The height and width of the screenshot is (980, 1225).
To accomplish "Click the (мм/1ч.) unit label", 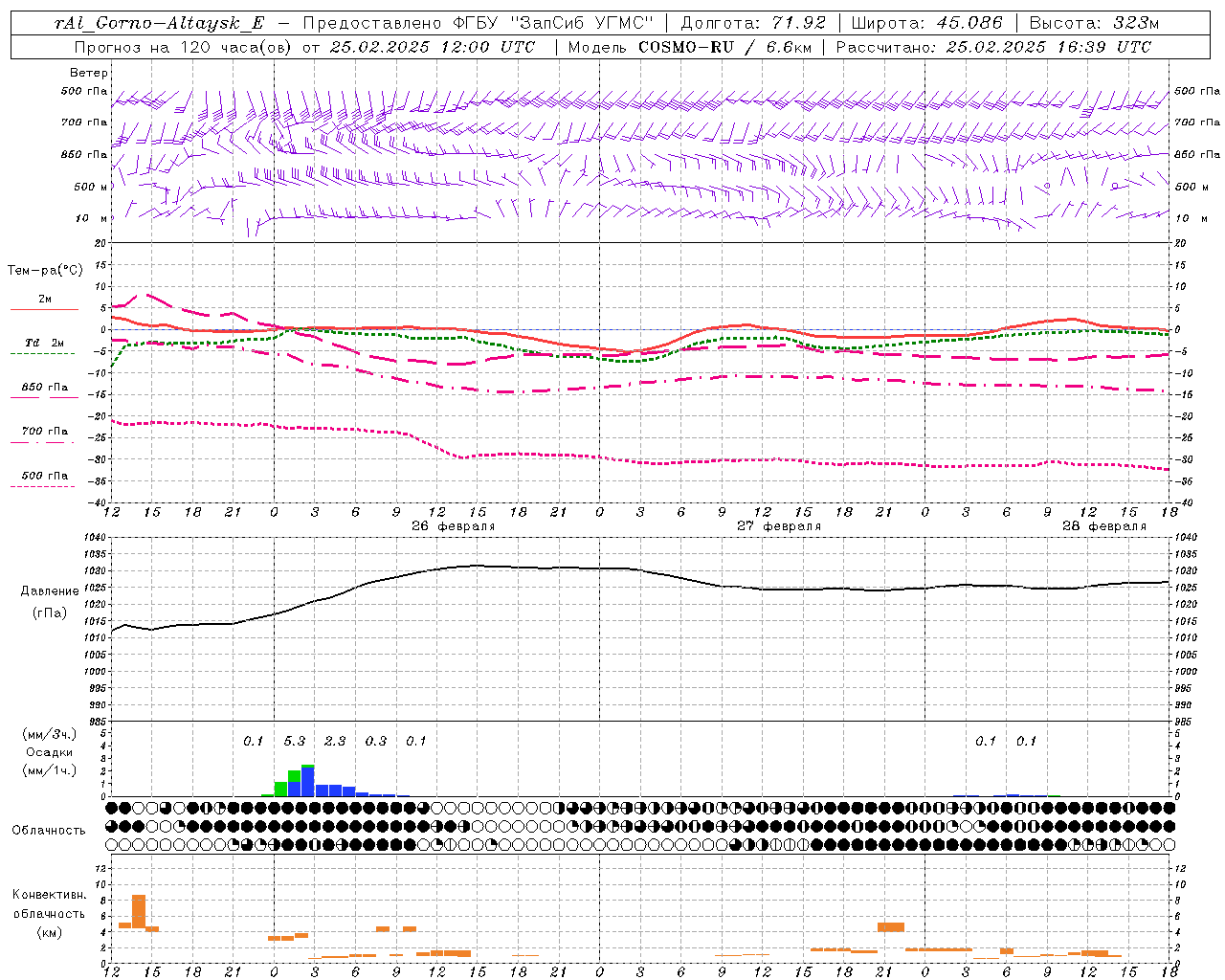I will click(49, 770).
